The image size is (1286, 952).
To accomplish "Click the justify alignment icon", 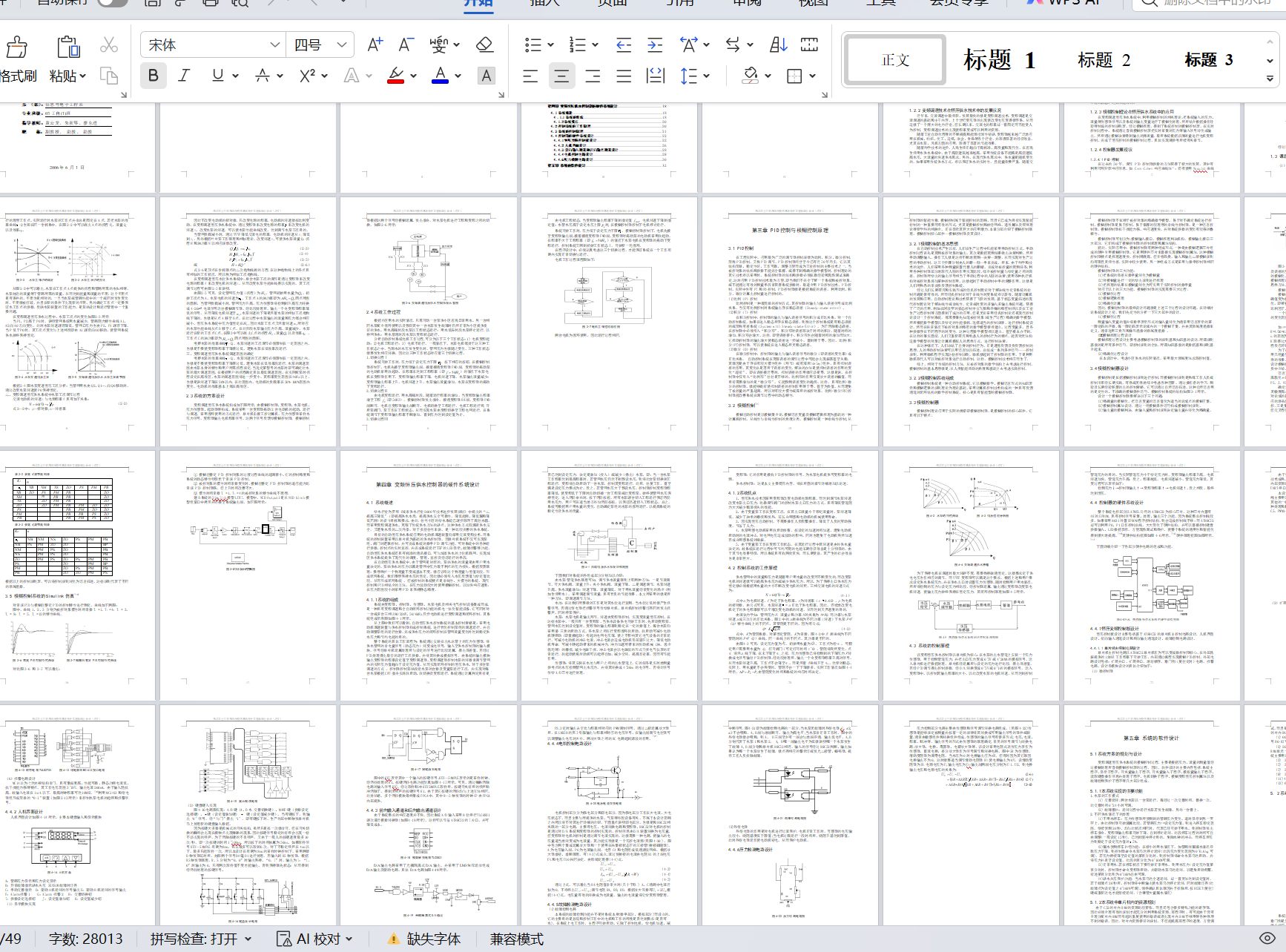I will click(624, 76).
